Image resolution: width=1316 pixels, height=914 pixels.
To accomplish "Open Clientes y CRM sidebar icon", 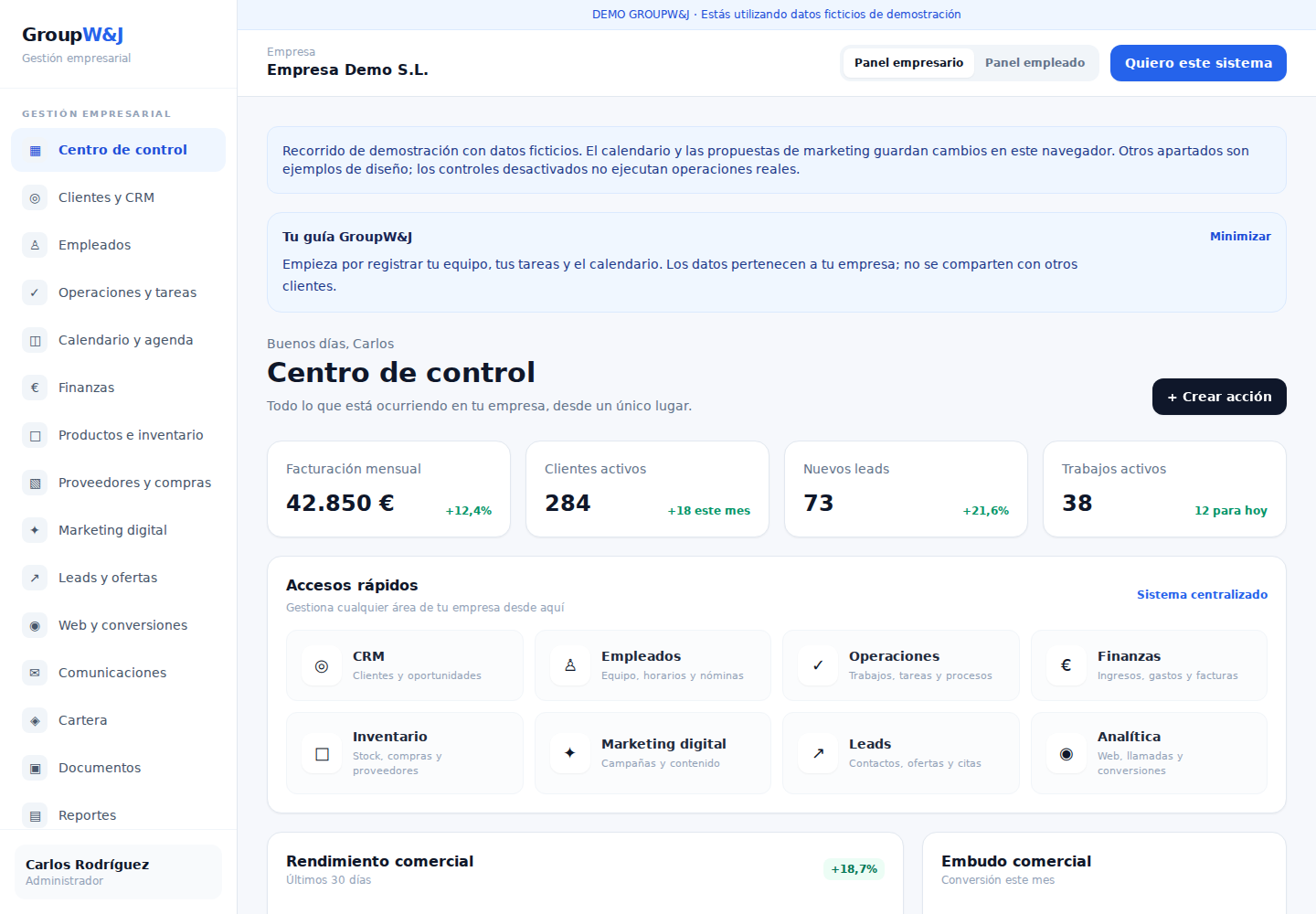I will [35, 197].
